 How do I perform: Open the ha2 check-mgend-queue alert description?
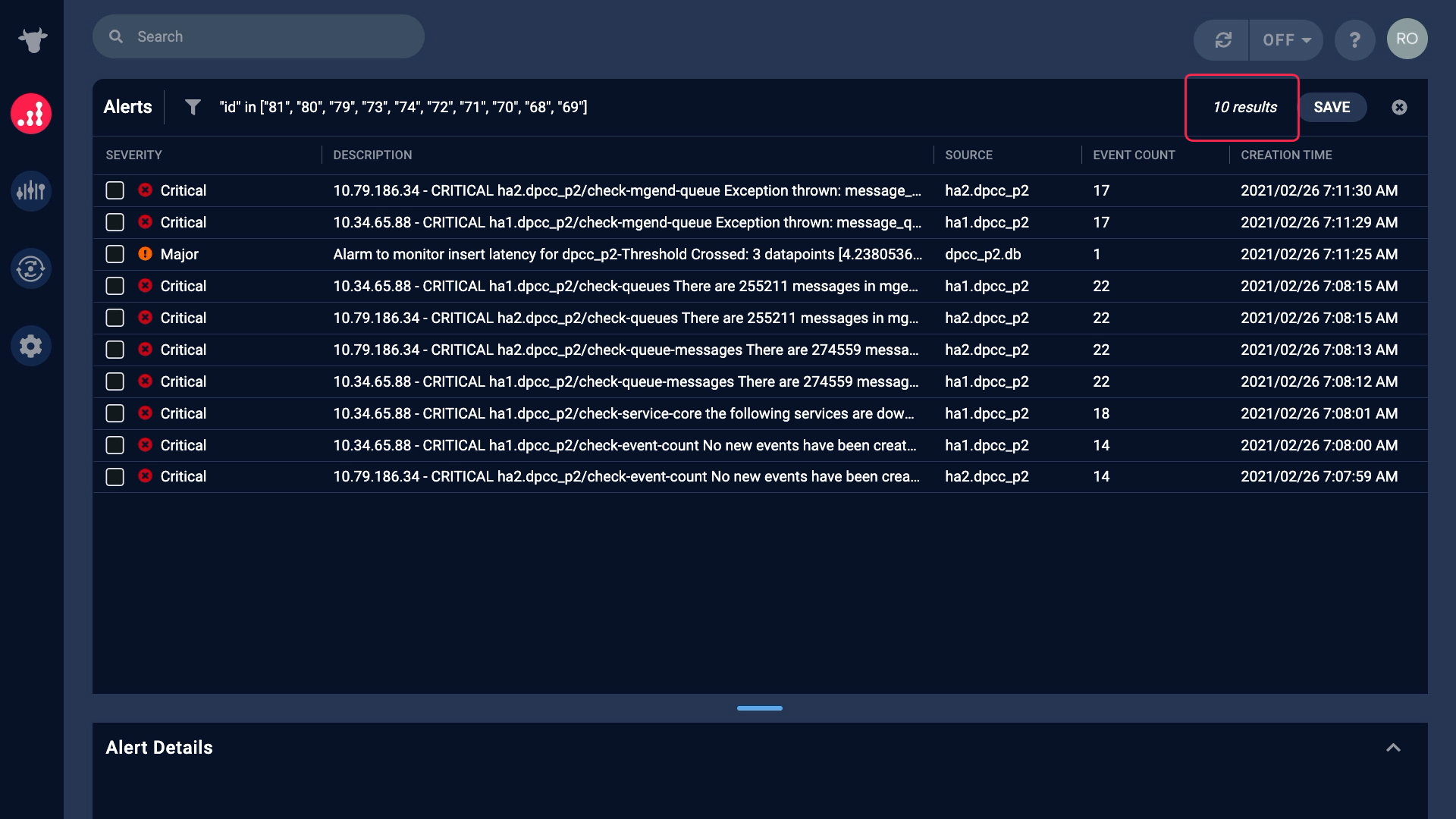pos(627,190)
